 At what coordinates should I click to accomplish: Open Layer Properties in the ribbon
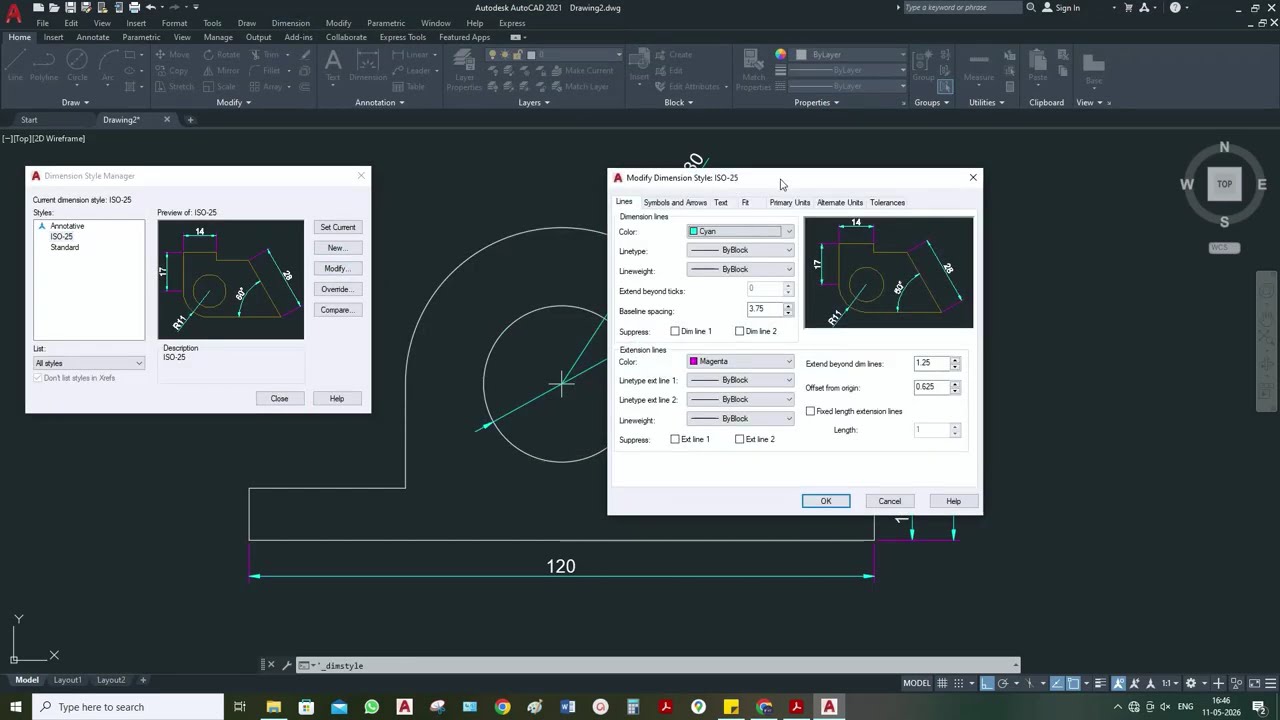464,68
